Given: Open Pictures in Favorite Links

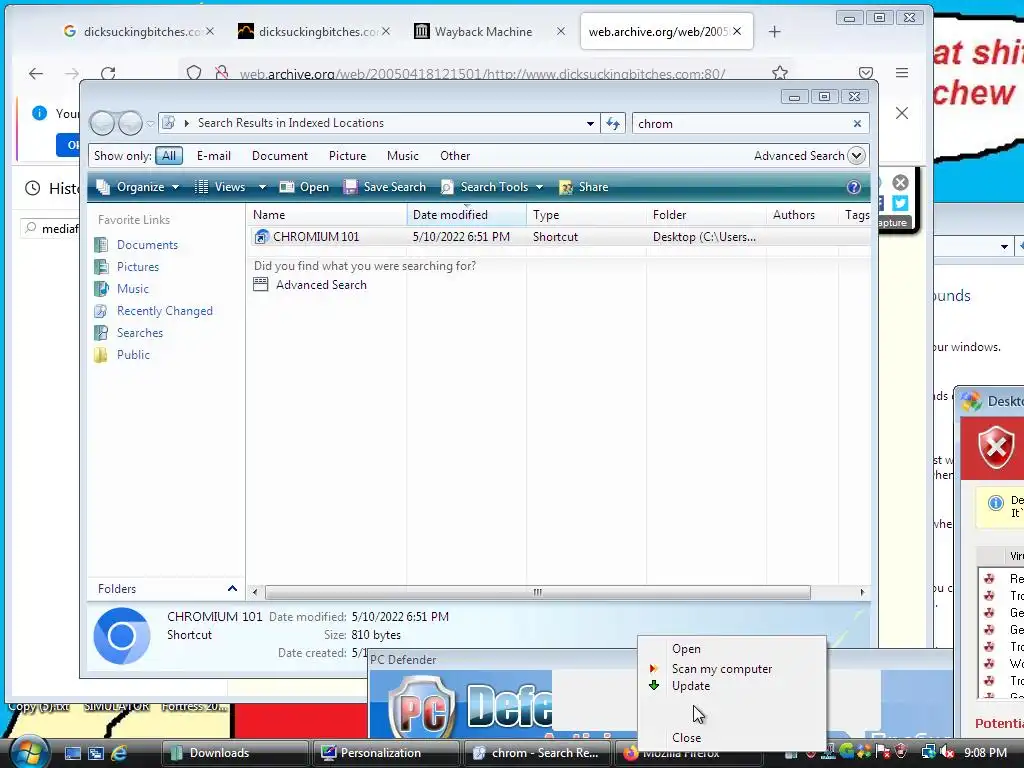Looking at the screenshot, I should pyautogui.click(x=138, y=266).
